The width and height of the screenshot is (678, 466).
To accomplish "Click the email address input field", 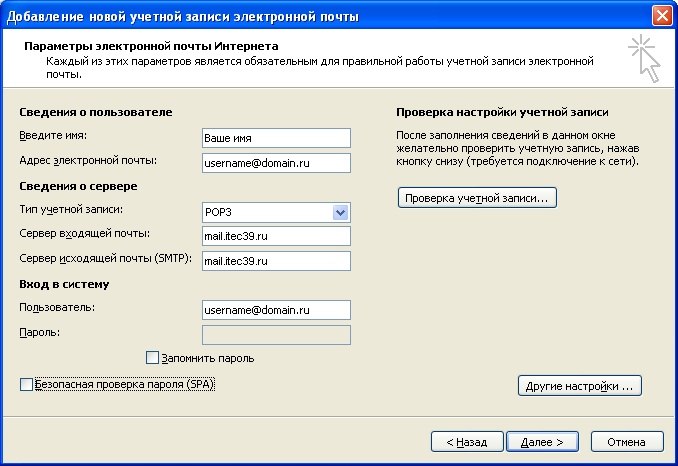I will click(x=275, y=162).
